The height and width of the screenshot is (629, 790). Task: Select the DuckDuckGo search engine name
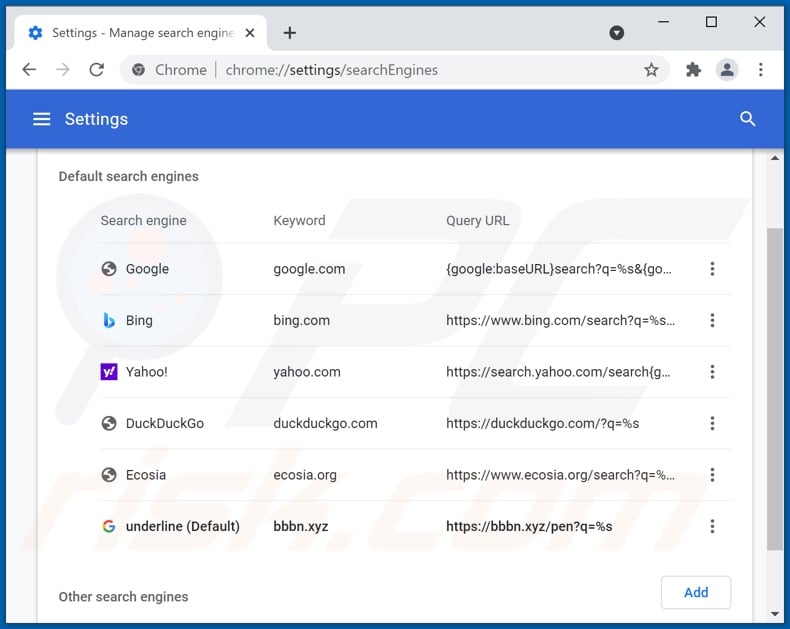coord(165,423)
